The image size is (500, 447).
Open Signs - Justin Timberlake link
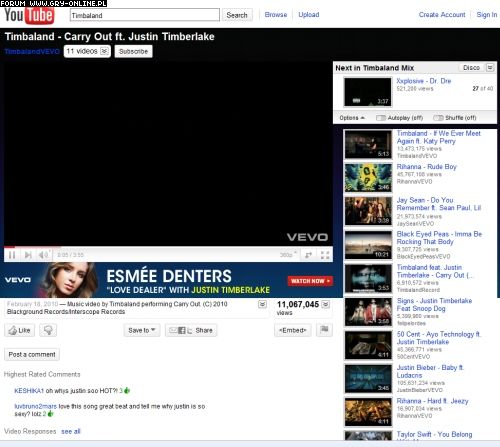[434, 305]
